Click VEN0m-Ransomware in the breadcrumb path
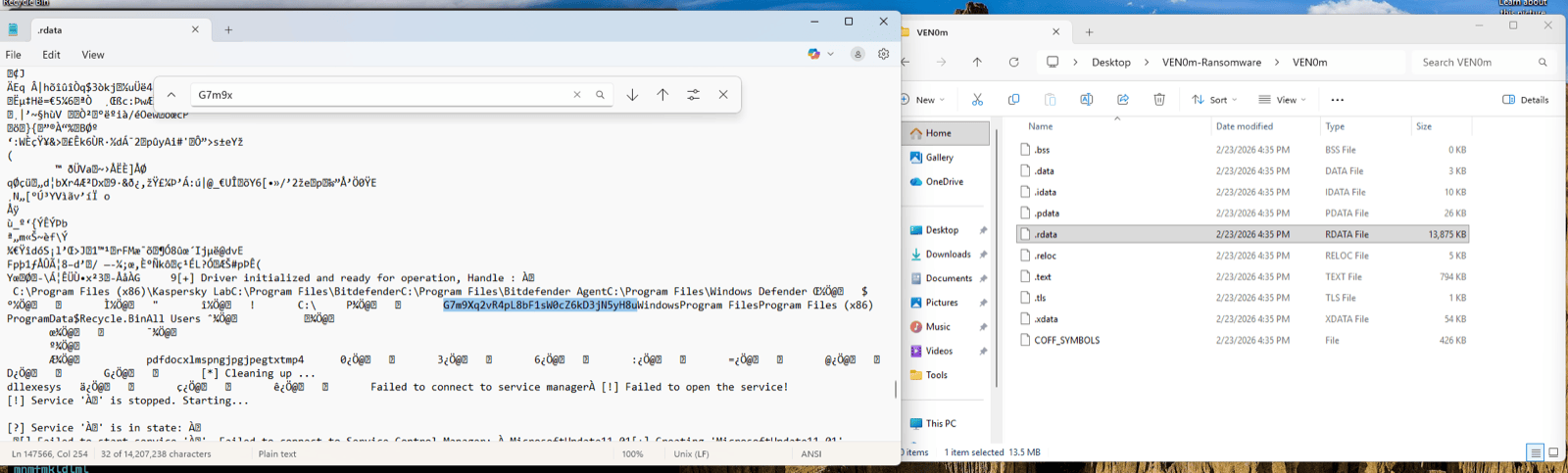The image size is (1568, 473). pos(1211,62)
